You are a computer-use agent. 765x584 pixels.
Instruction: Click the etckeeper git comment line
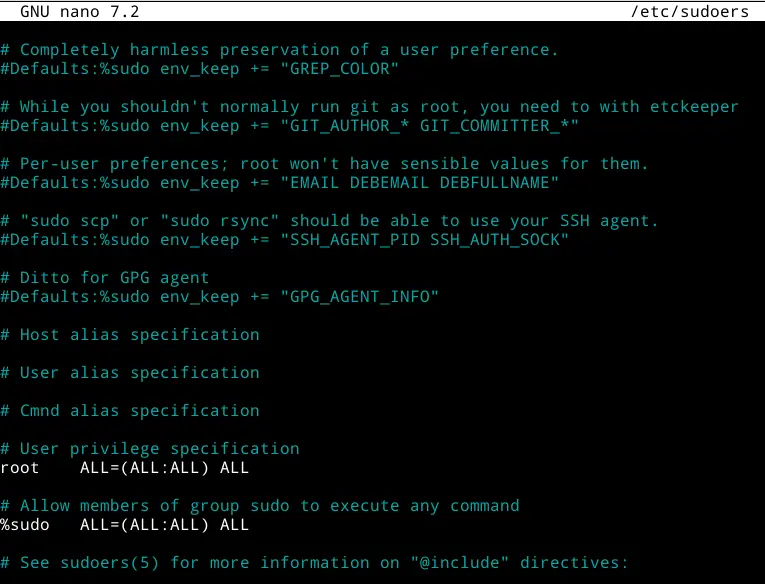(x=369, y=107)
